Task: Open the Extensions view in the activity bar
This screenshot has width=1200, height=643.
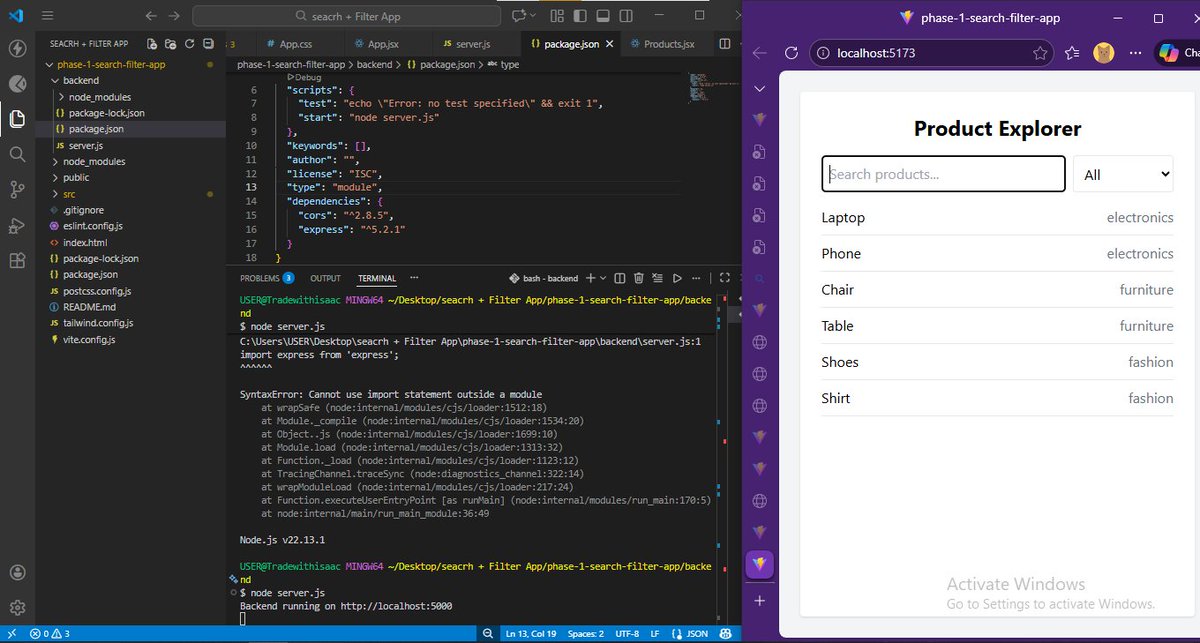Action: coord(16,260)
